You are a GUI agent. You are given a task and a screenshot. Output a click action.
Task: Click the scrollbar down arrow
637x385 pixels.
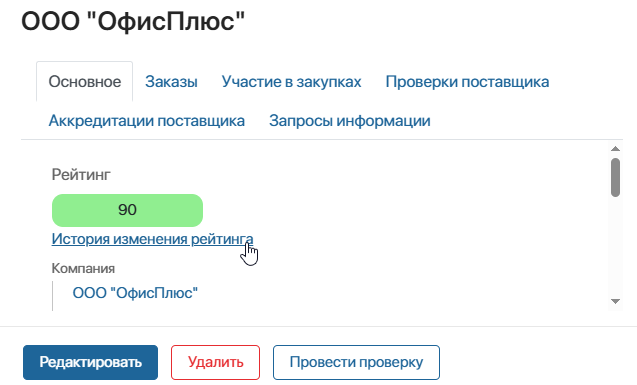(615, 301)
